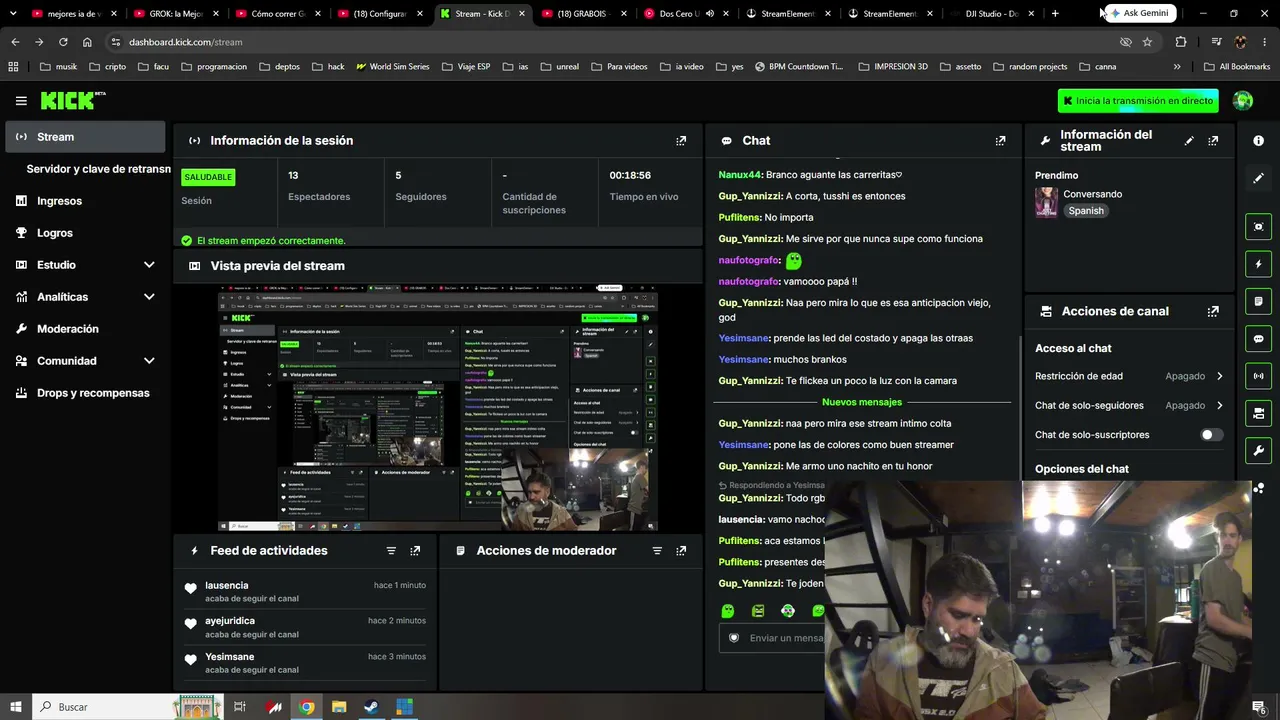
Task: Mute audio on the Dos Cero tab
Action: pyautogui.click(x=709, y=14)
